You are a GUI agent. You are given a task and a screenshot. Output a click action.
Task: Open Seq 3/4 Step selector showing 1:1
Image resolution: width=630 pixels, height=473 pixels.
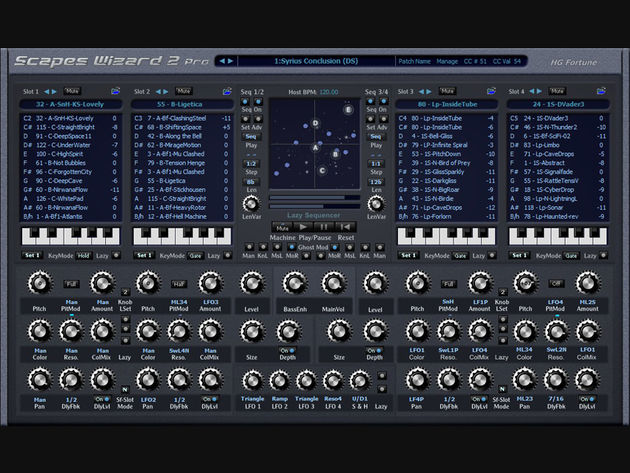click(x=376, y=164)
